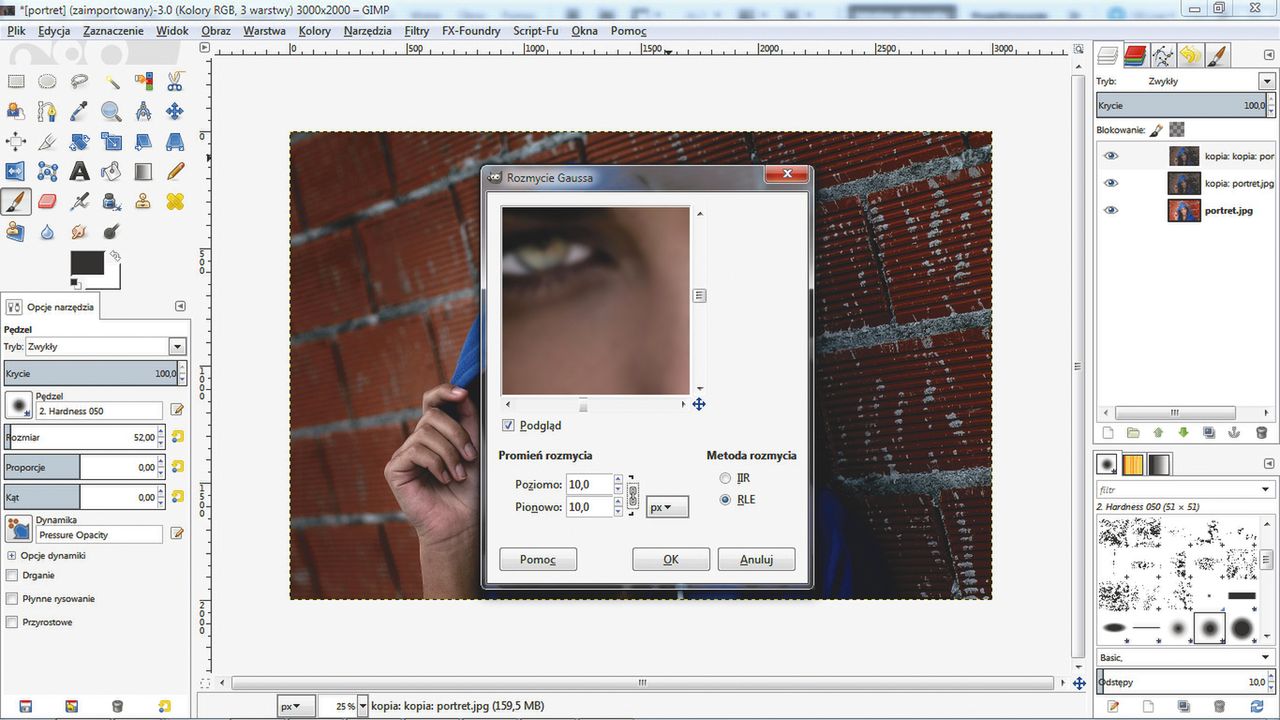Click the Pomoc button in blur dialog
This screenshot has height=720, width=1280.
coord(538,559)
